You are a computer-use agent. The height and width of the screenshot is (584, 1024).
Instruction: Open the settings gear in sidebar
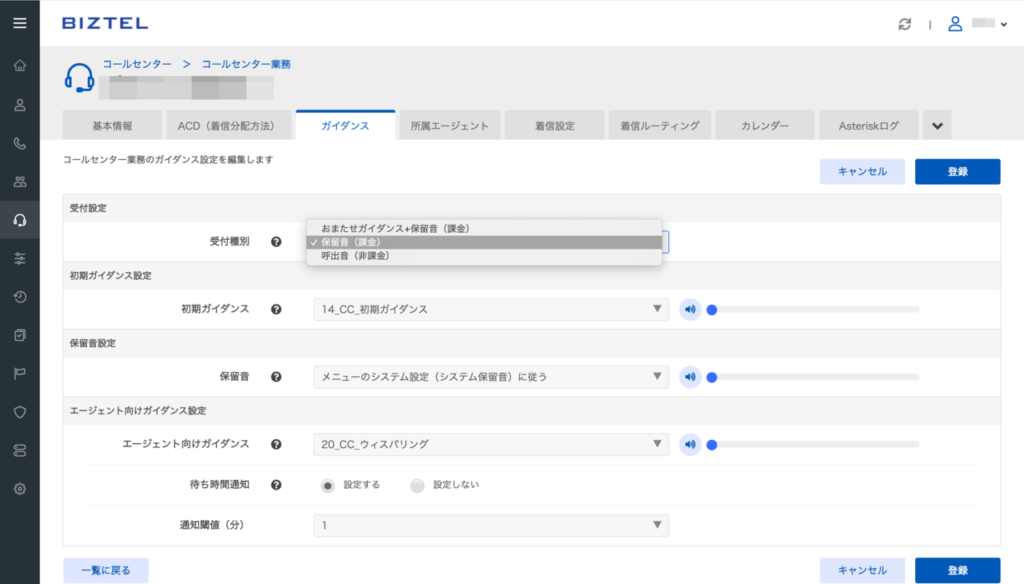point(19,489)
